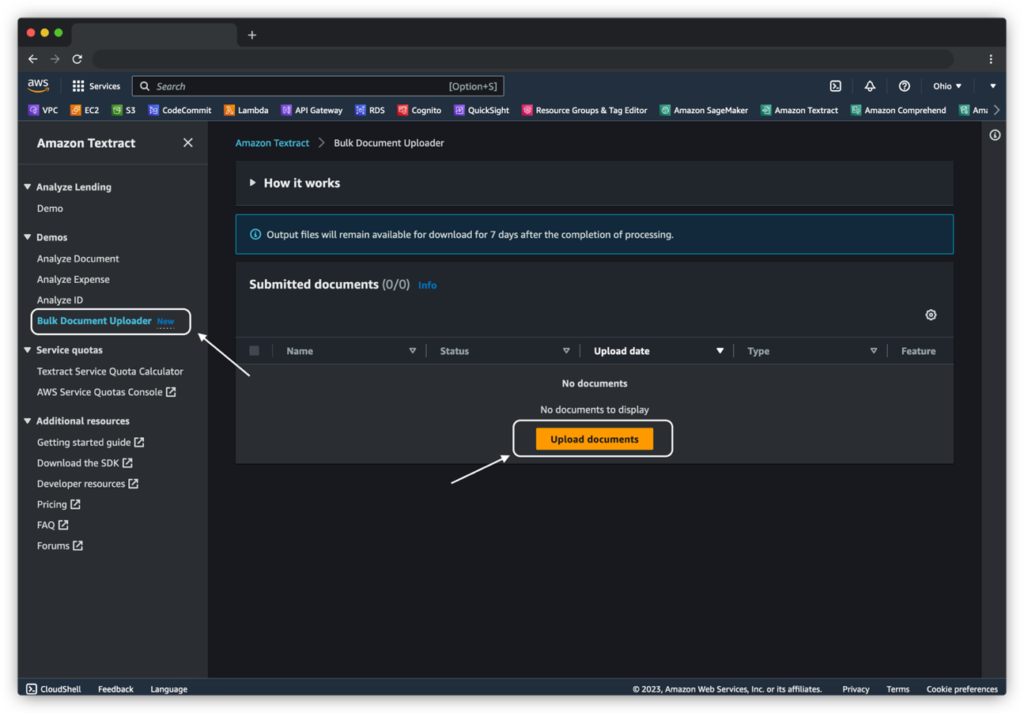
Task: Click inside the AWS search field
Action: point(300,86)
